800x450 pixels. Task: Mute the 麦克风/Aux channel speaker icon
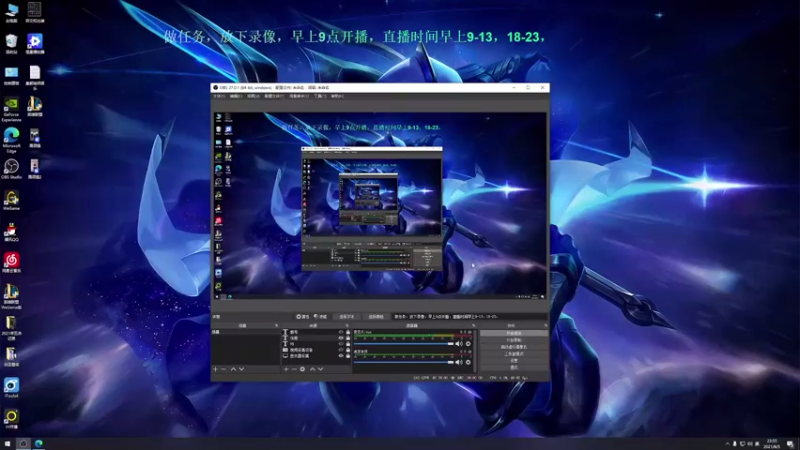[x=459, y=344]
